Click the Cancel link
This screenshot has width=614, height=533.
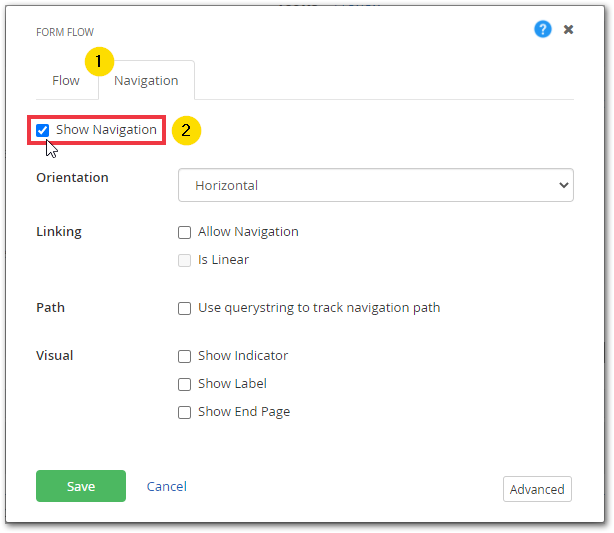click(167, 486)
